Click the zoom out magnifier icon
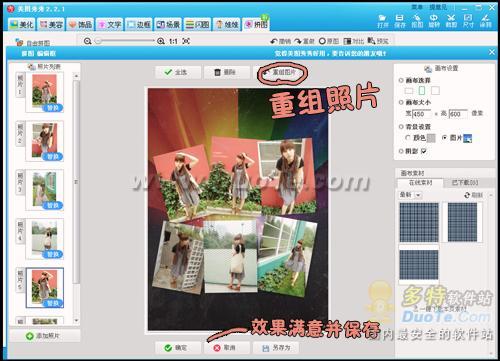This screenshot has width=500, height=361. click(x=87, y=41)
